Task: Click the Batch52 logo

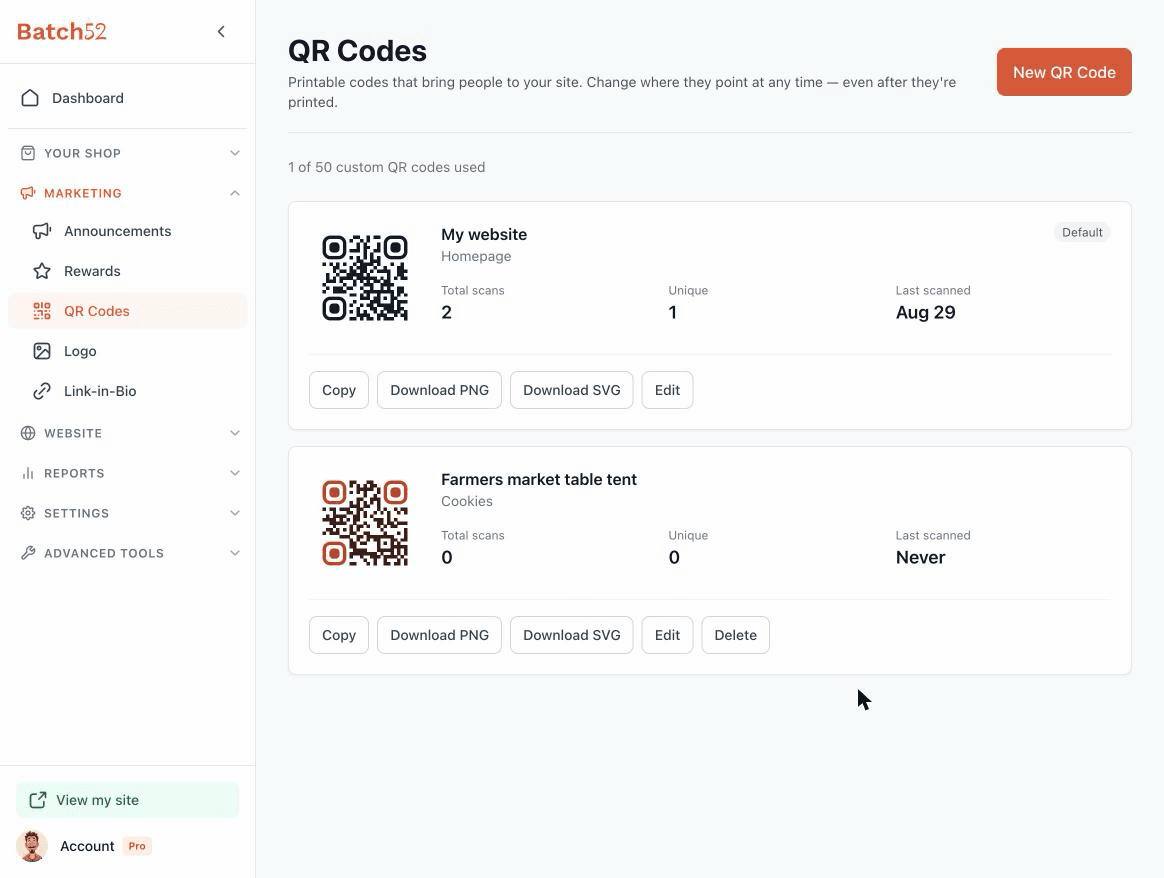Action: pyautogui.click(x=62, y=31)
